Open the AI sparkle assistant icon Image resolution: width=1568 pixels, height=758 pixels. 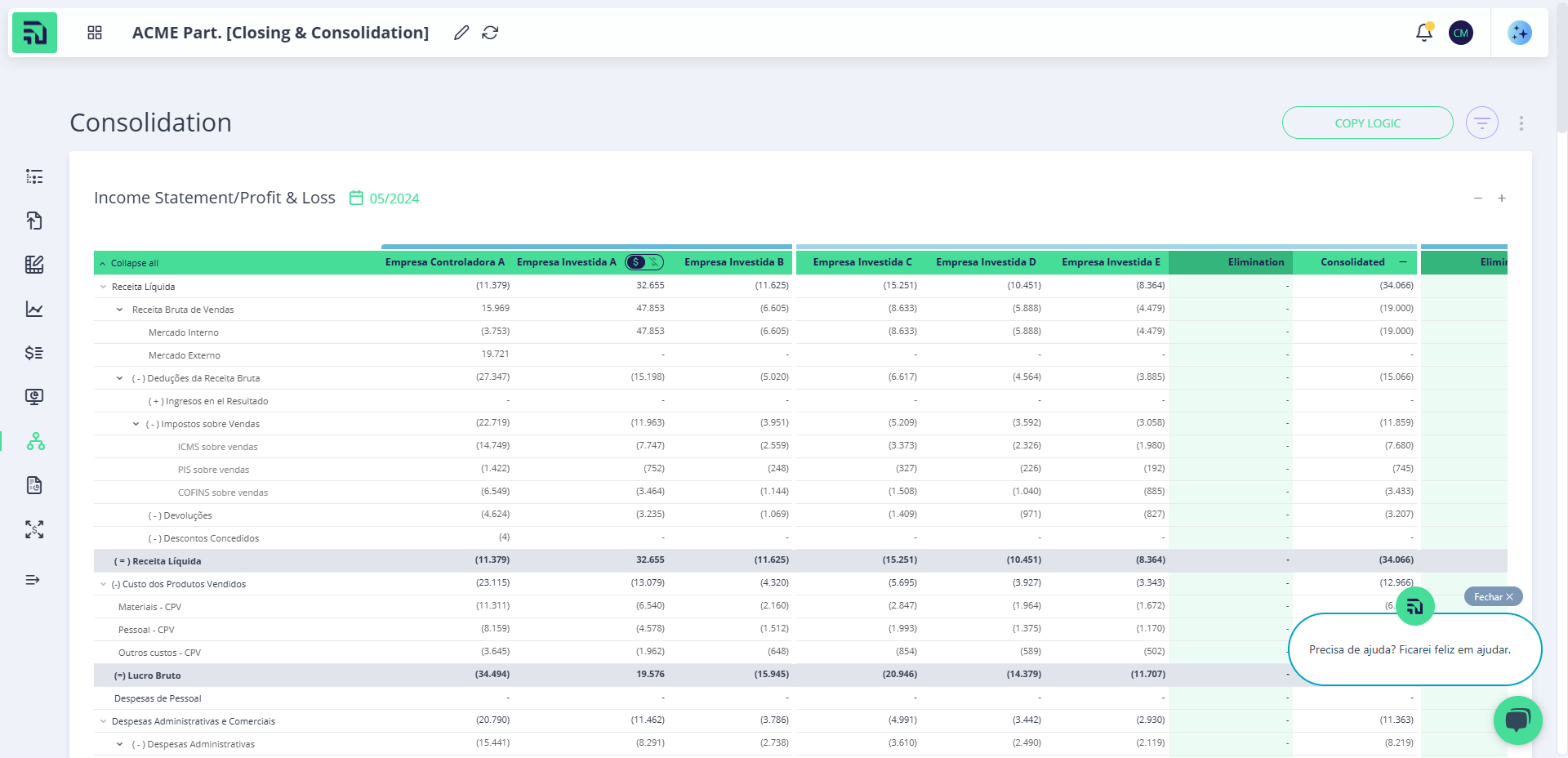[x=1520, y=33]
